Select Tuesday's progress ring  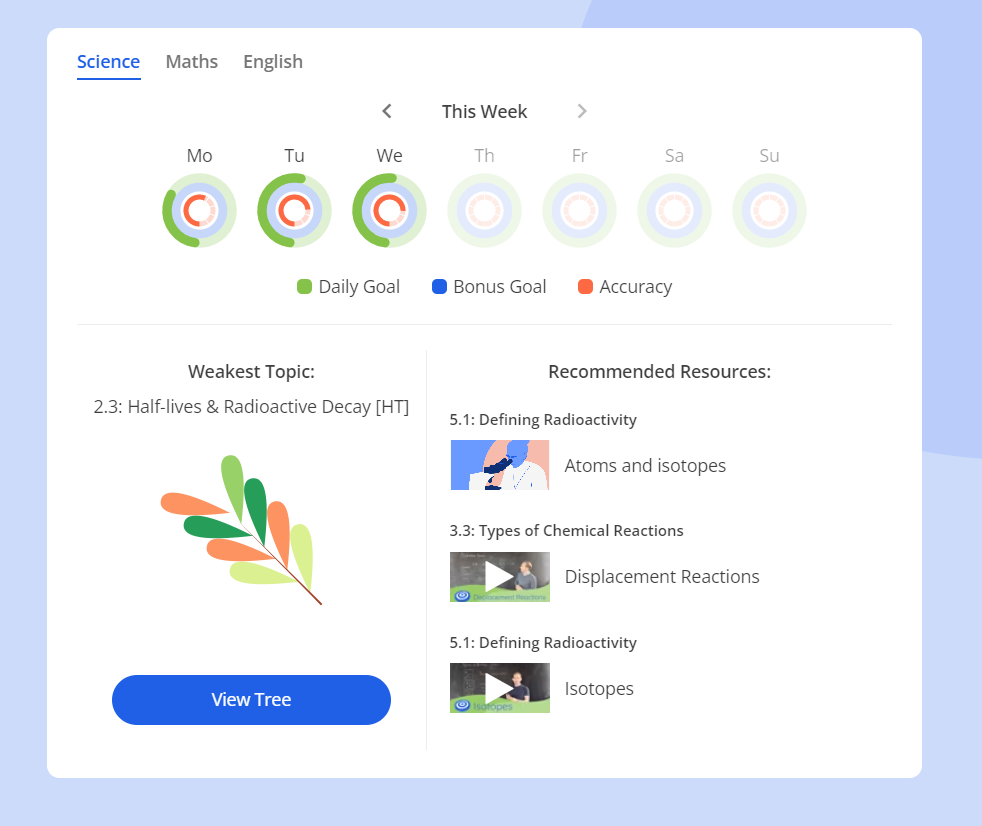(x=294, y=210)
